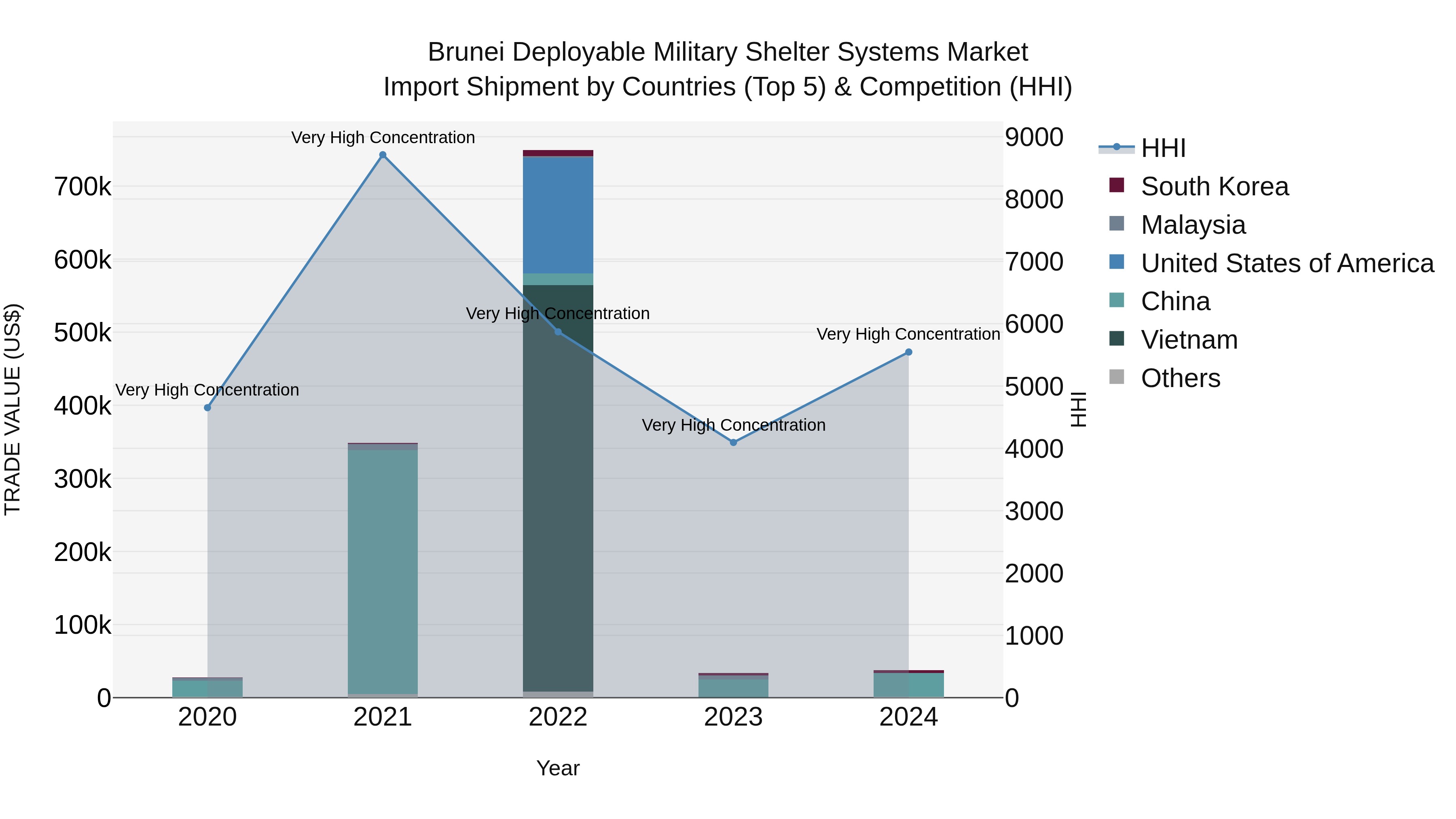The width and height of the screenshot is (1456, 819).
Task: Click the 5000 HHI axis tick label
Action: 1034,387
